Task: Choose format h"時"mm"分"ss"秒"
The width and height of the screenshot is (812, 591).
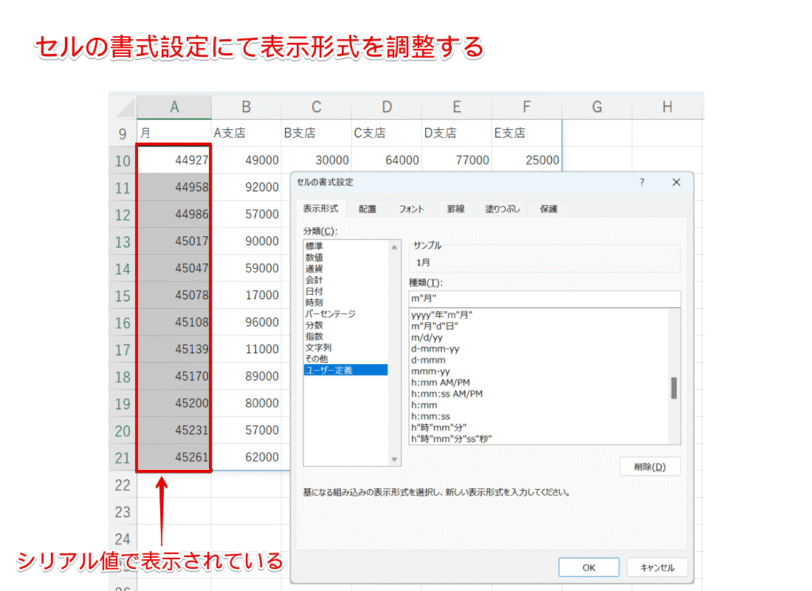Action: (x=539, y=439)
